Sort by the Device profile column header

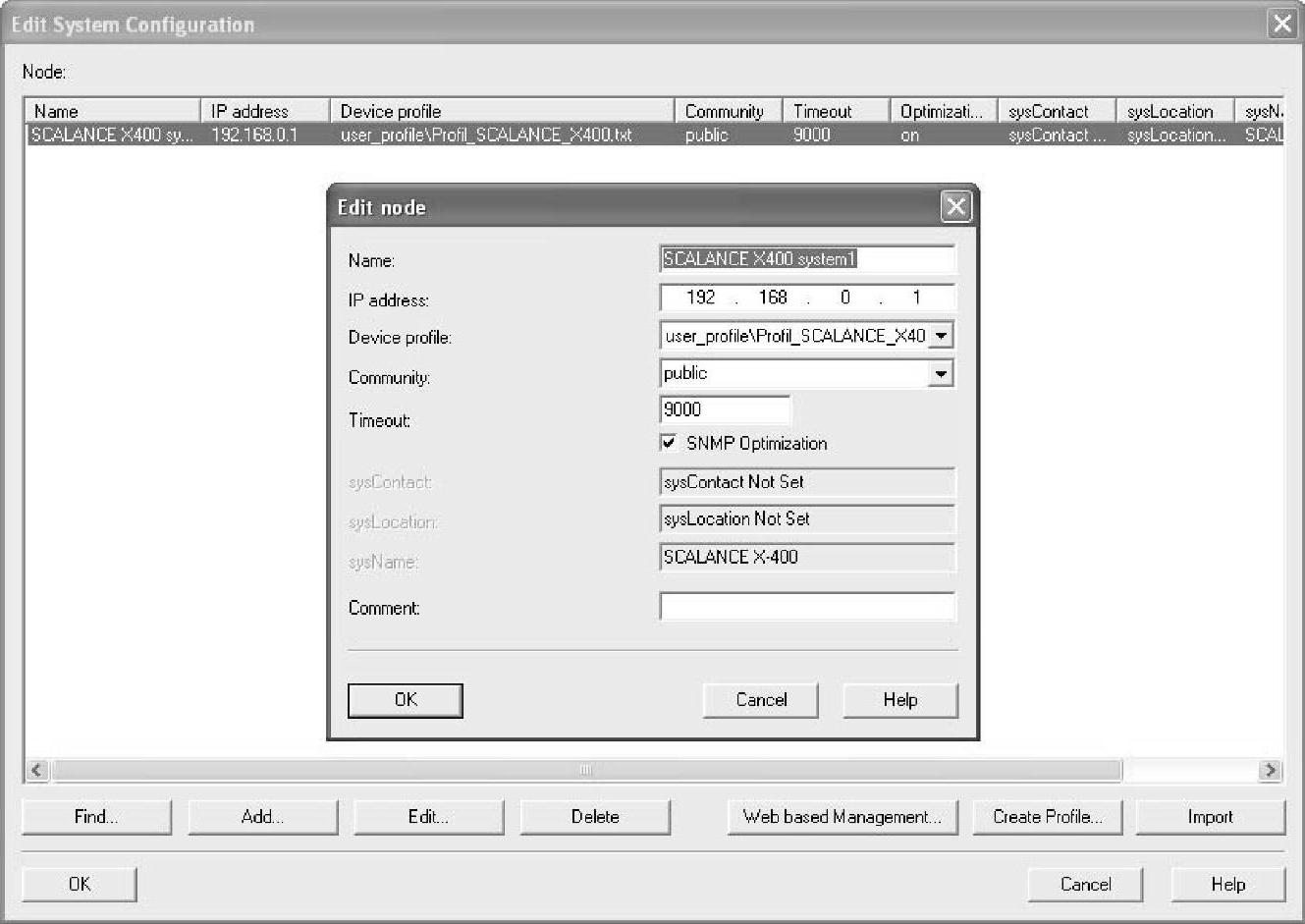pos(502,111)
